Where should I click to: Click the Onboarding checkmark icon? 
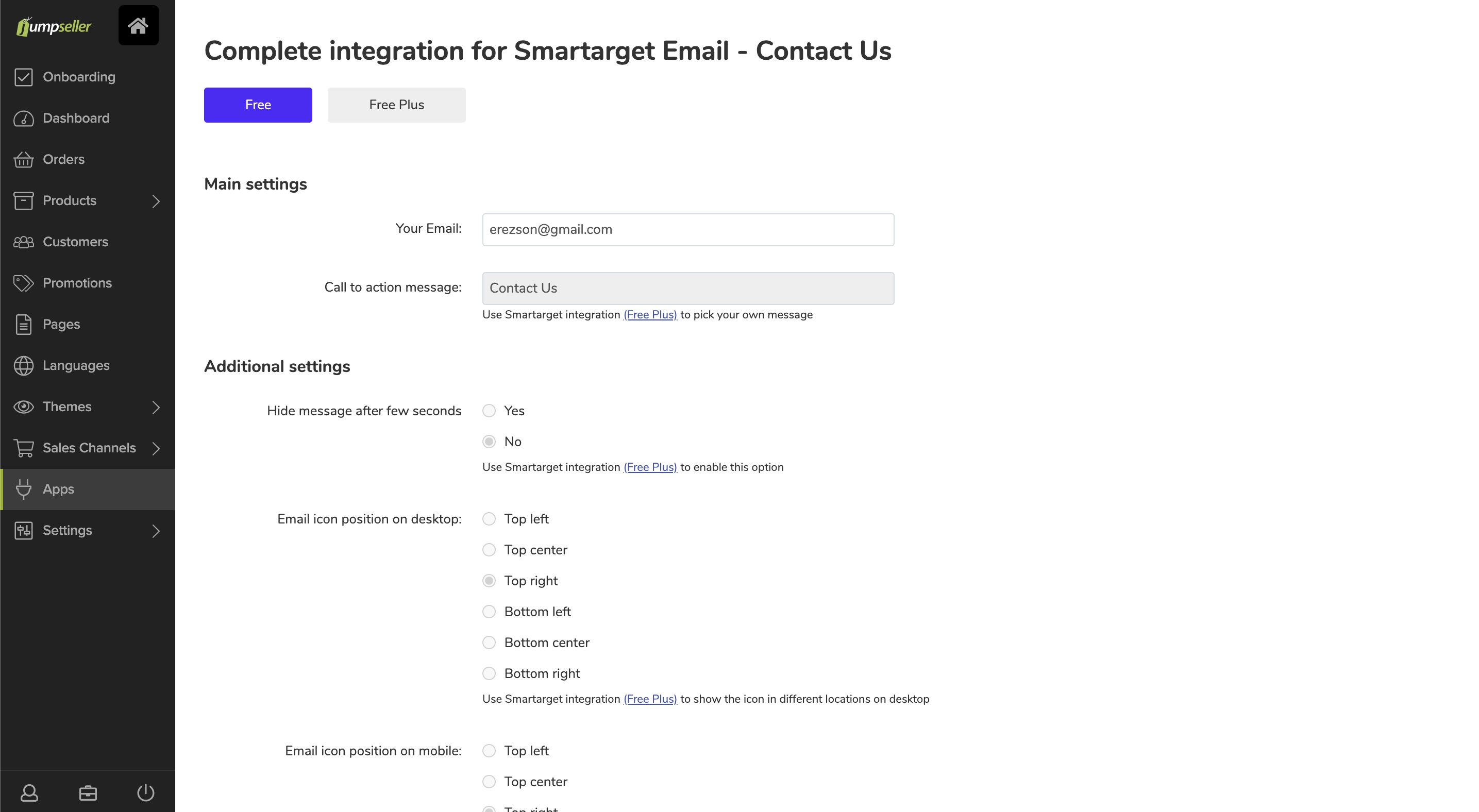(x=24, y=77)
